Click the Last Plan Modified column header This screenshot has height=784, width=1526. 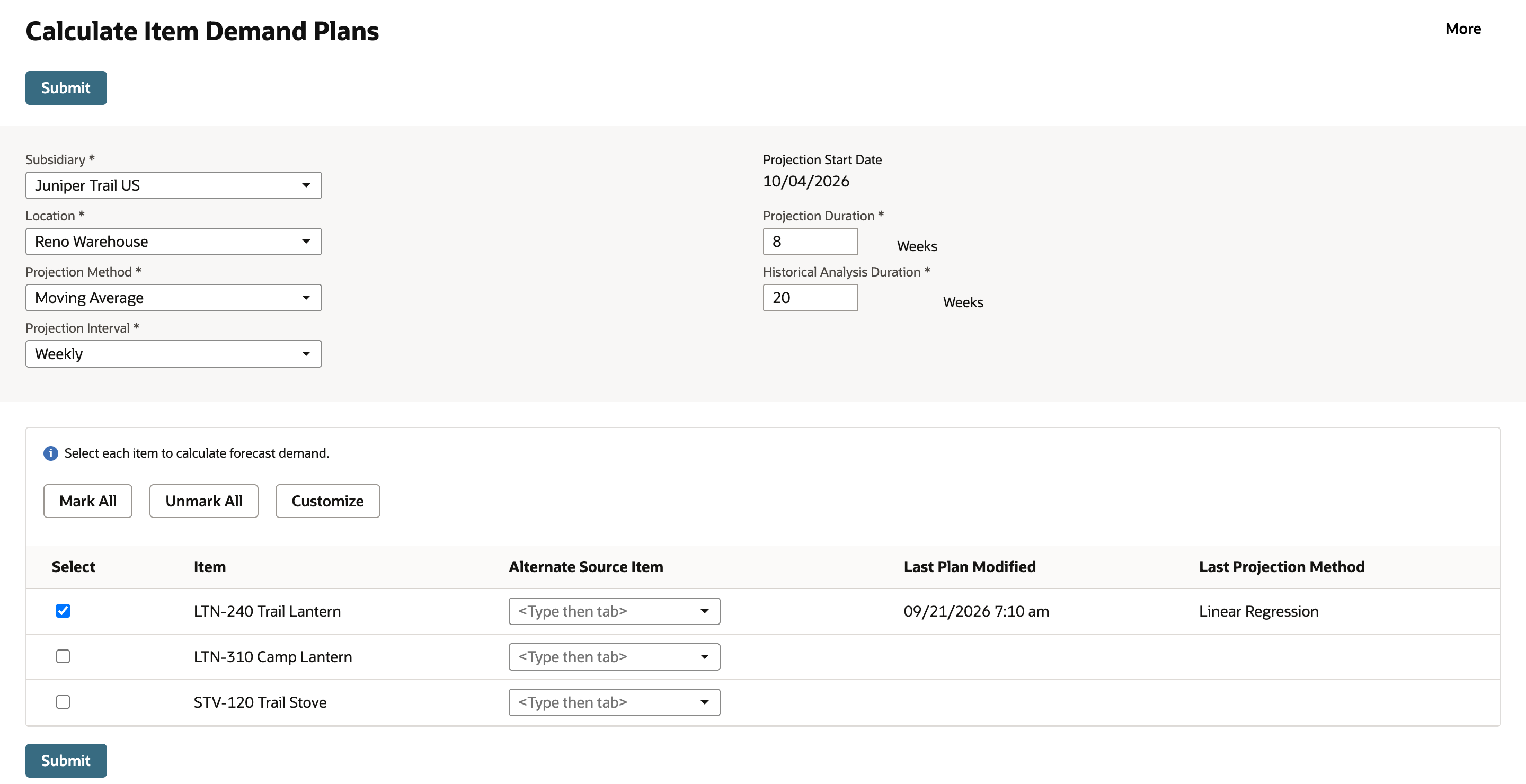(970, 567)
